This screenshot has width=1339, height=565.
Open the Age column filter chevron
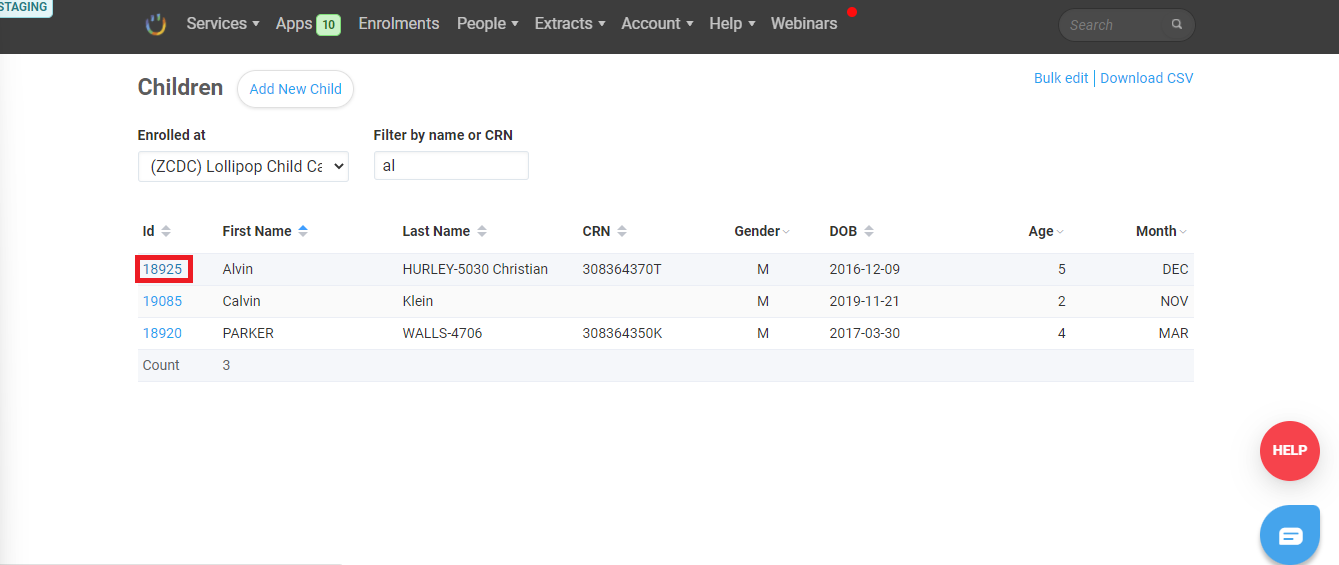coord(1060,232)
